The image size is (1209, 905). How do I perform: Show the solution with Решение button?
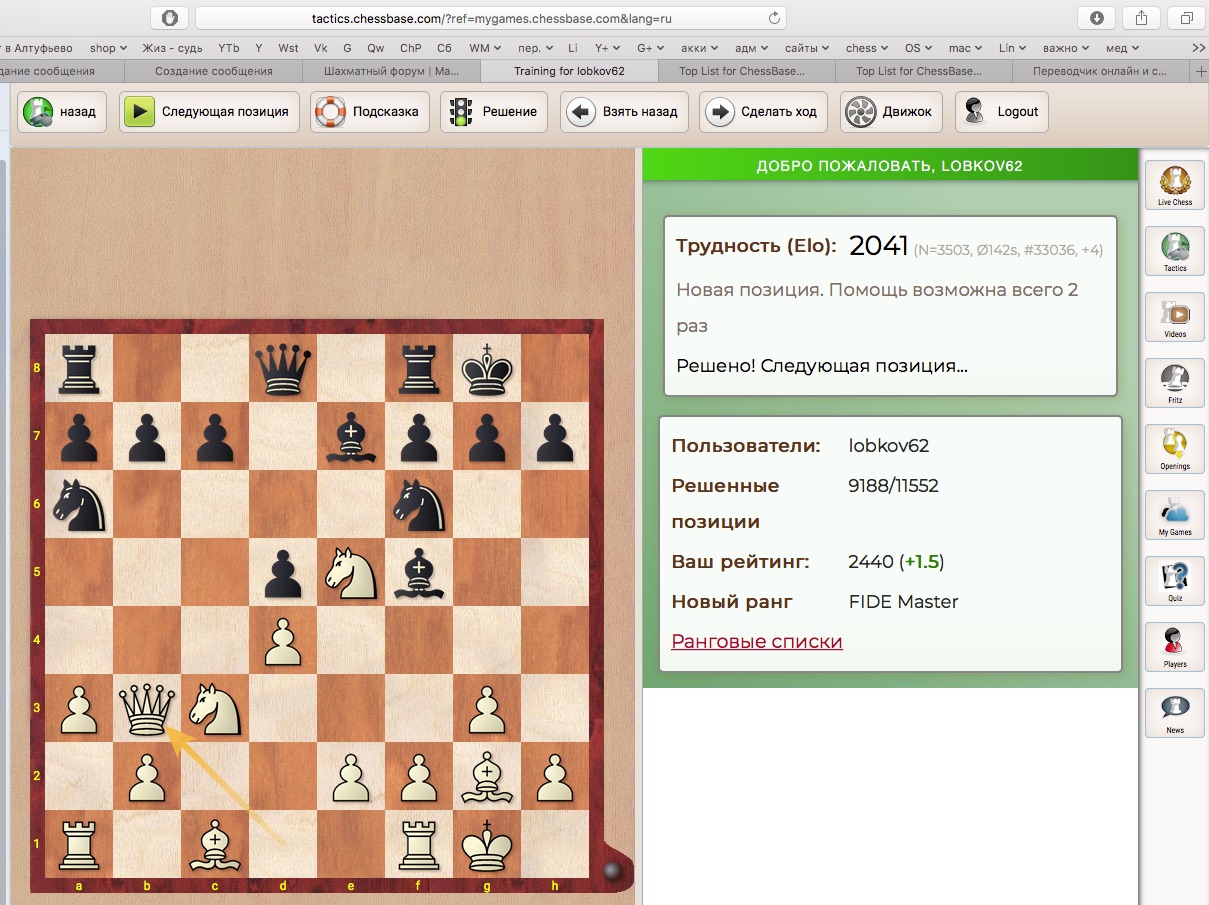click(x=494, y=112)
